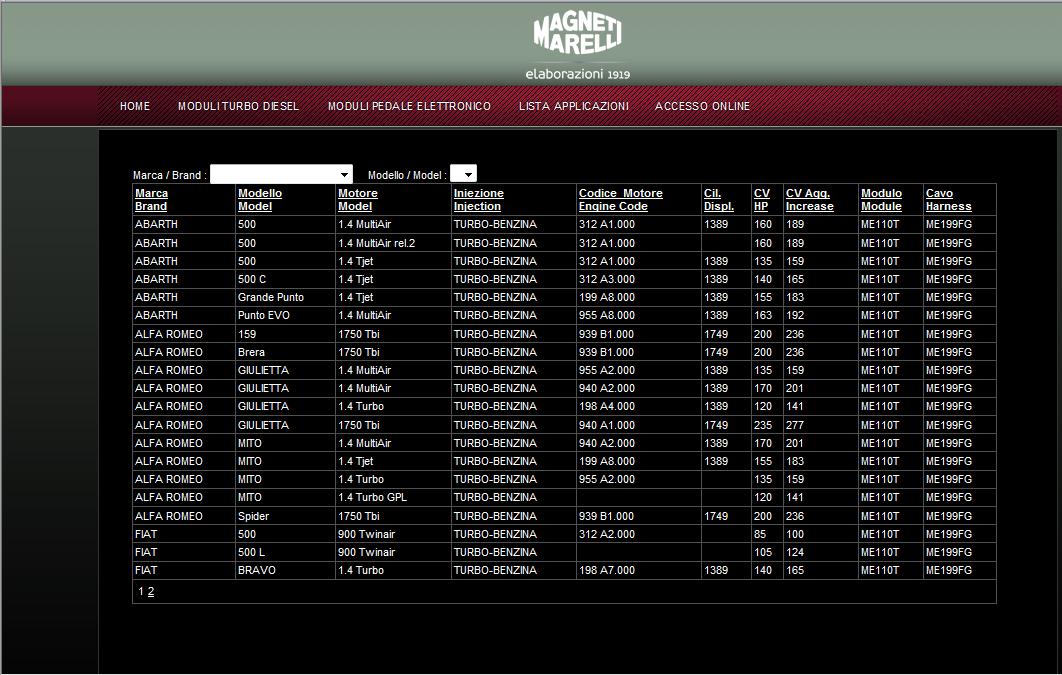
Task: Sort by Iniezione Injection column header
Action: (x=478, y=200)
